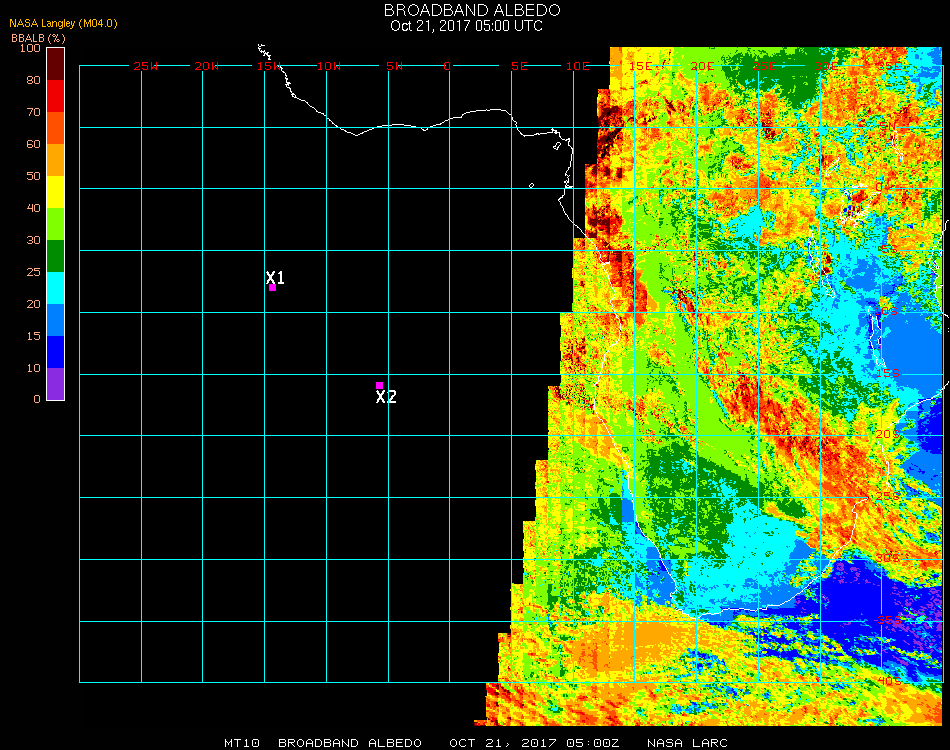Select the orange-red 60-70 colorbar segment

coord(56,128)
